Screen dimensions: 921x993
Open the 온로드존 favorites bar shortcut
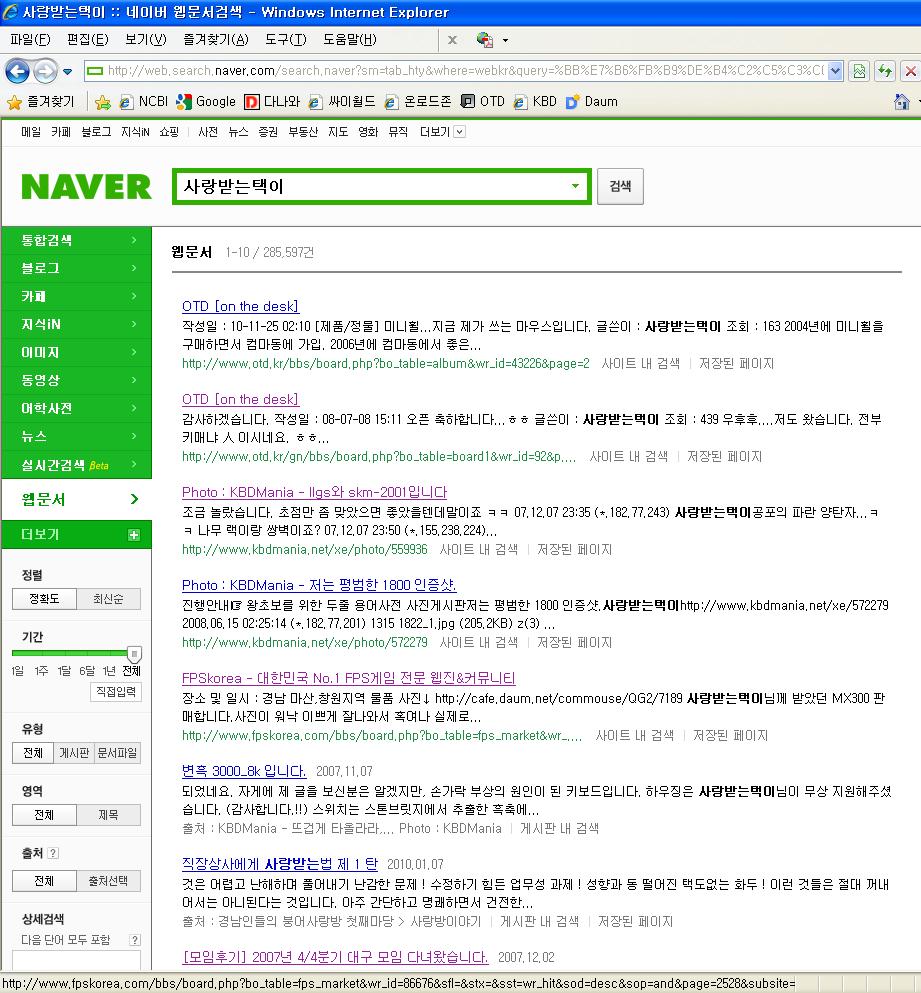[418, 101]
